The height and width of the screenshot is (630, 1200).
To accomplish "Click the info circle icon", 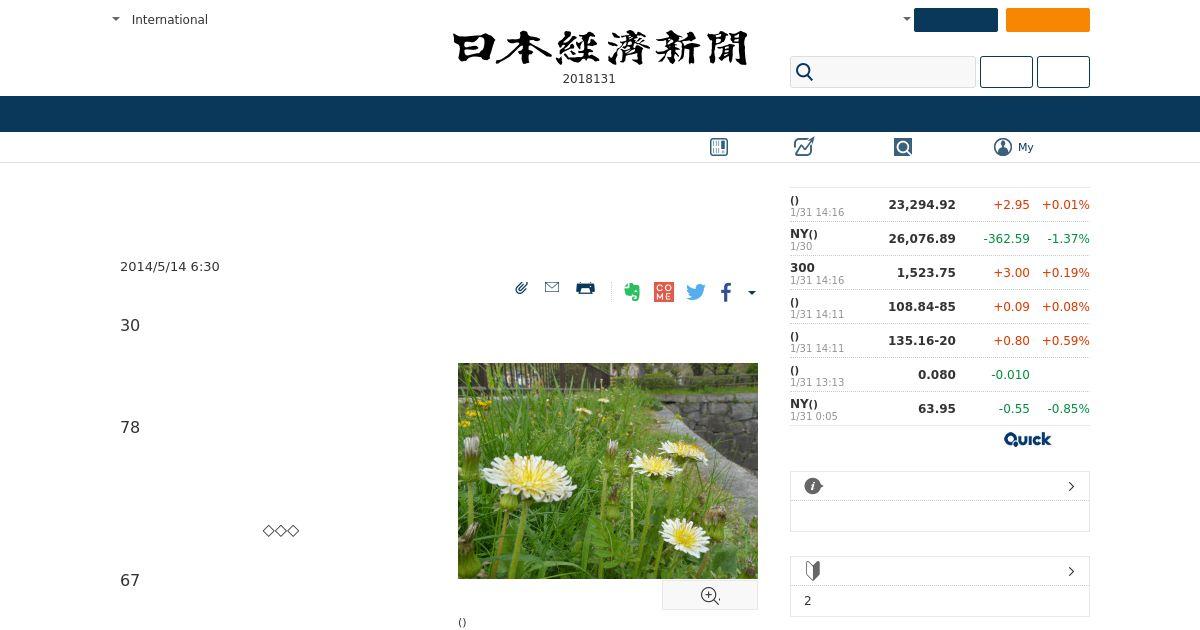I will coord(813,486).
